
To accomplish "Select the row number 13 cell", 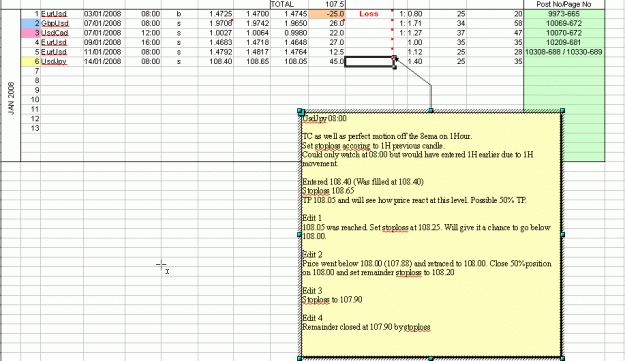I will pos(30,129).
